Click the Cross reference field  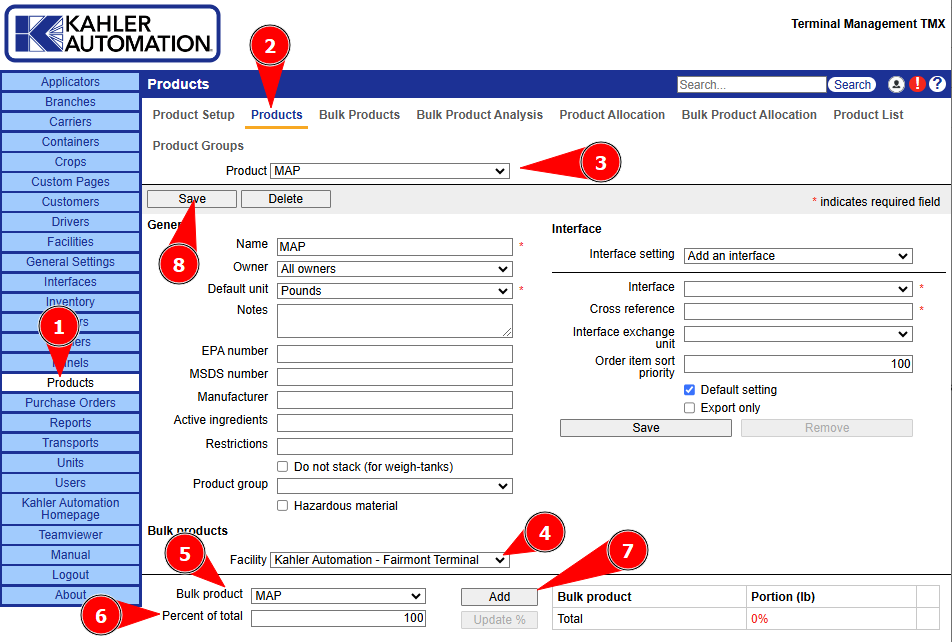click(x=798, y=311)
